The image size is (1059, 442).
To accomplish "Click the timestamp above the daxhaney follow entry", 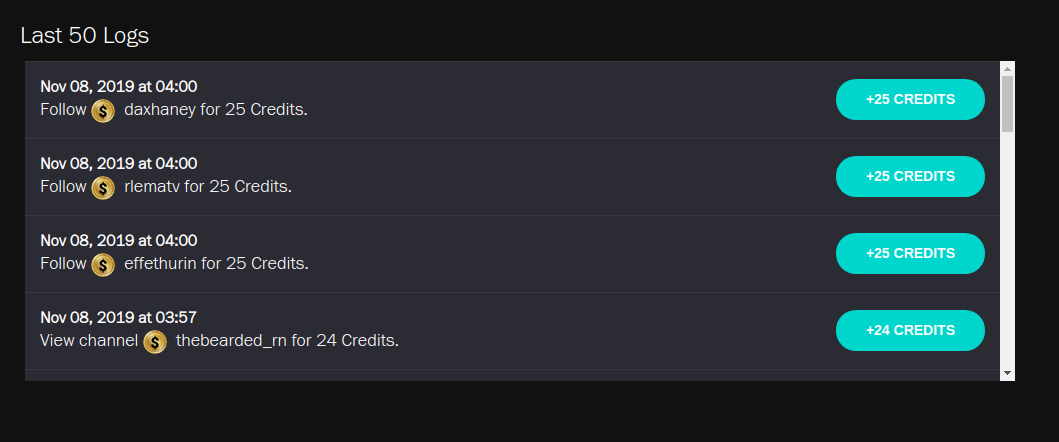I will click(x=118, y=87).
